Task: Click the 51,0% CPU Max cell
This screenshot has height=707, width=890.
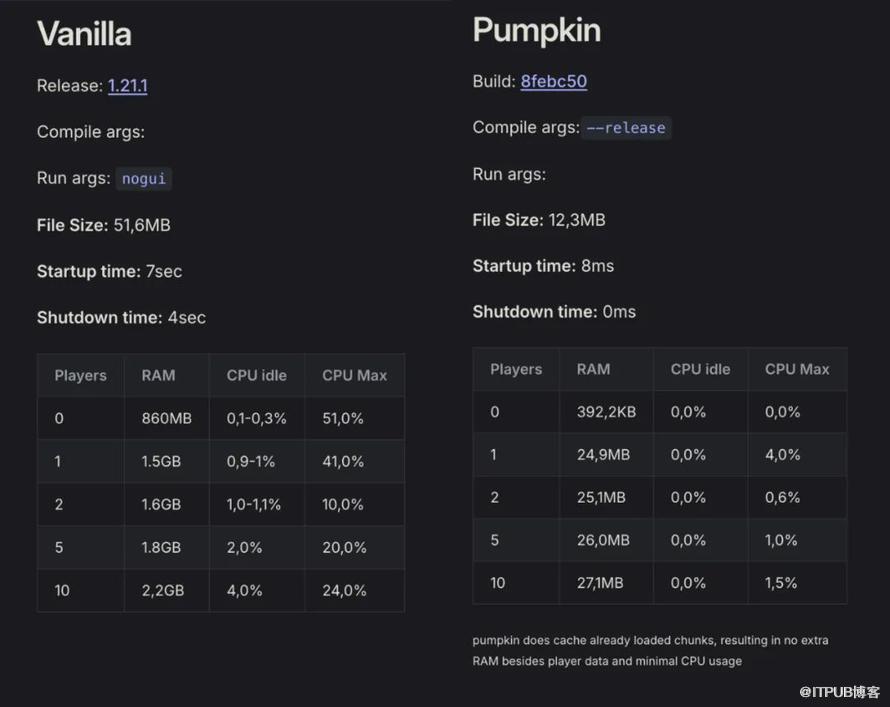Action: pyautogui.click(x=343, y=419)
